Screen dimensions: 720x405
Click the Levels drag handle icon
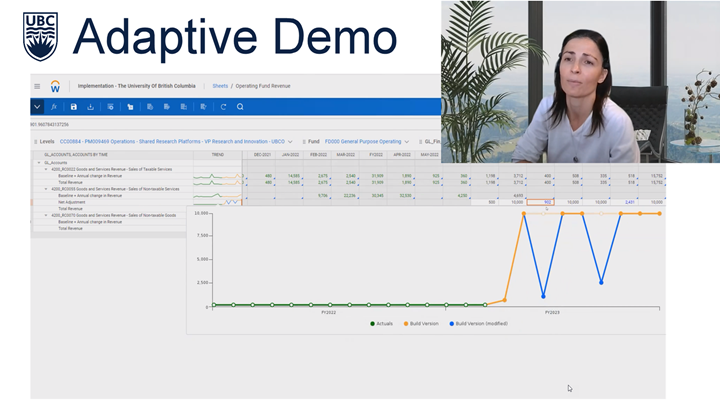(x=35, y=142)
